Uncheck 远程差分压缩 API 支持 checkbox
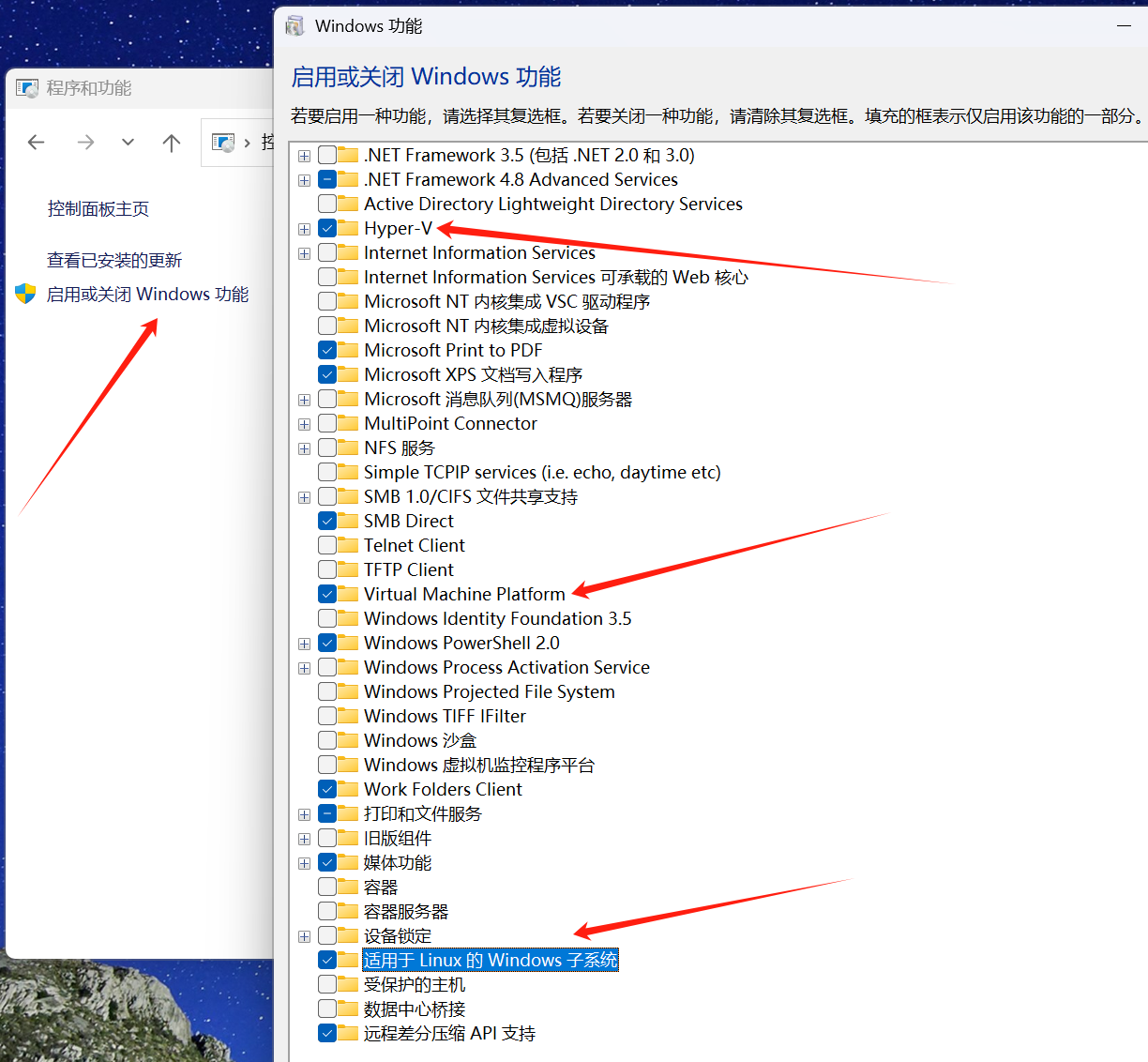The image size is (1148, 1062). tap(327, 1033)
